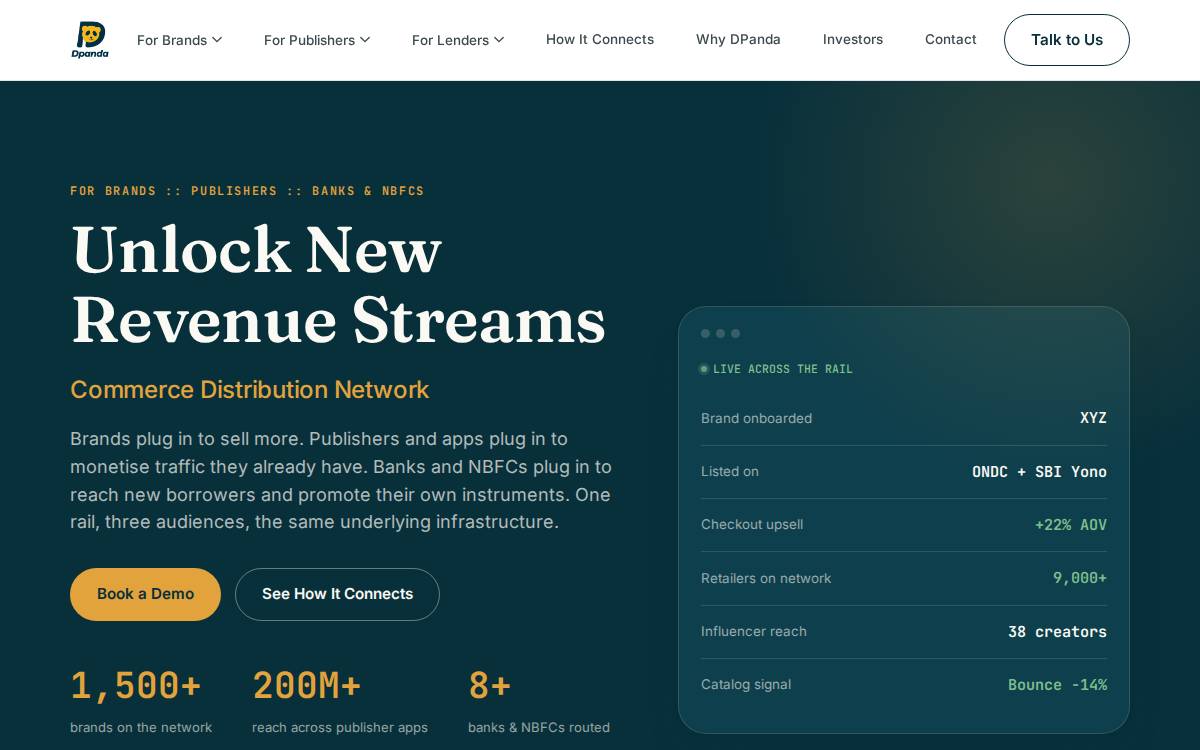This screenshot has height=750, width=1200.
Task: Click banks & NBFCs routed caption
Action: pyautogui.click(x=539, y=727)
